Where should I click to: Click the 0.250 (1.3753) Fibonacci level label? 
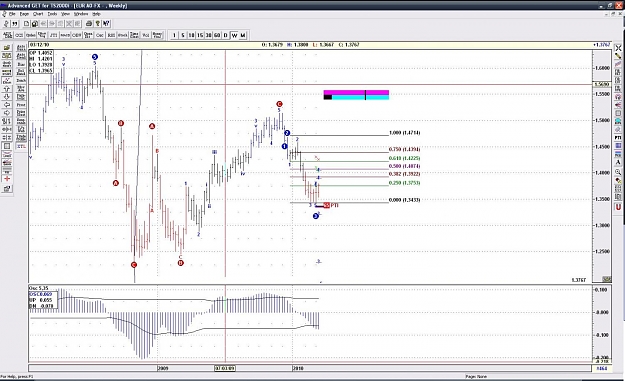click(404, 183)
